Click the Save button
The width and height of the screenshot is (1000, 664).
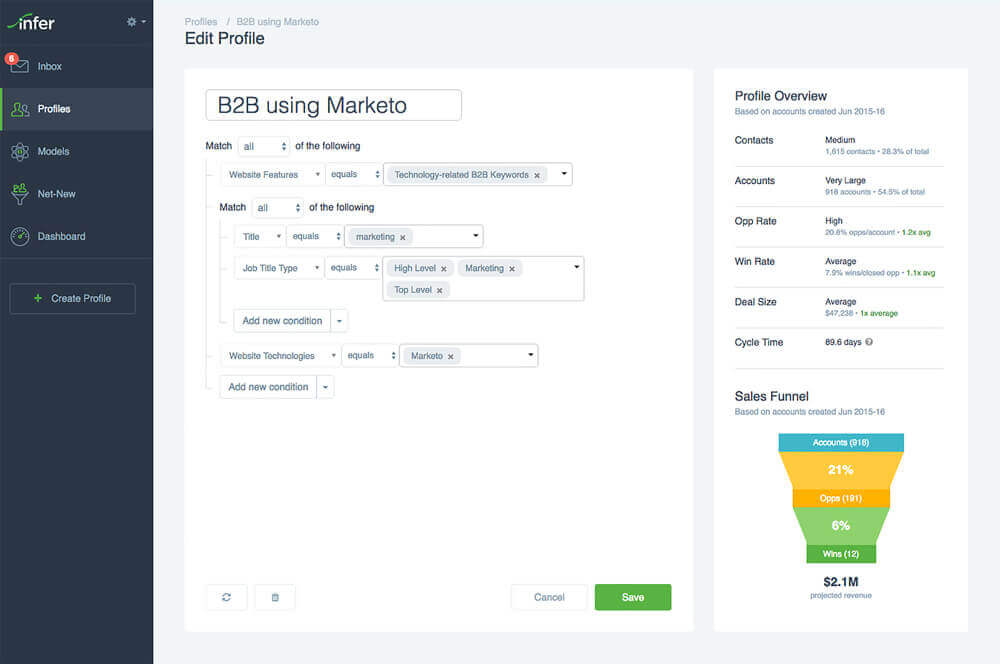pyautogui.click(x=633, y=597)
